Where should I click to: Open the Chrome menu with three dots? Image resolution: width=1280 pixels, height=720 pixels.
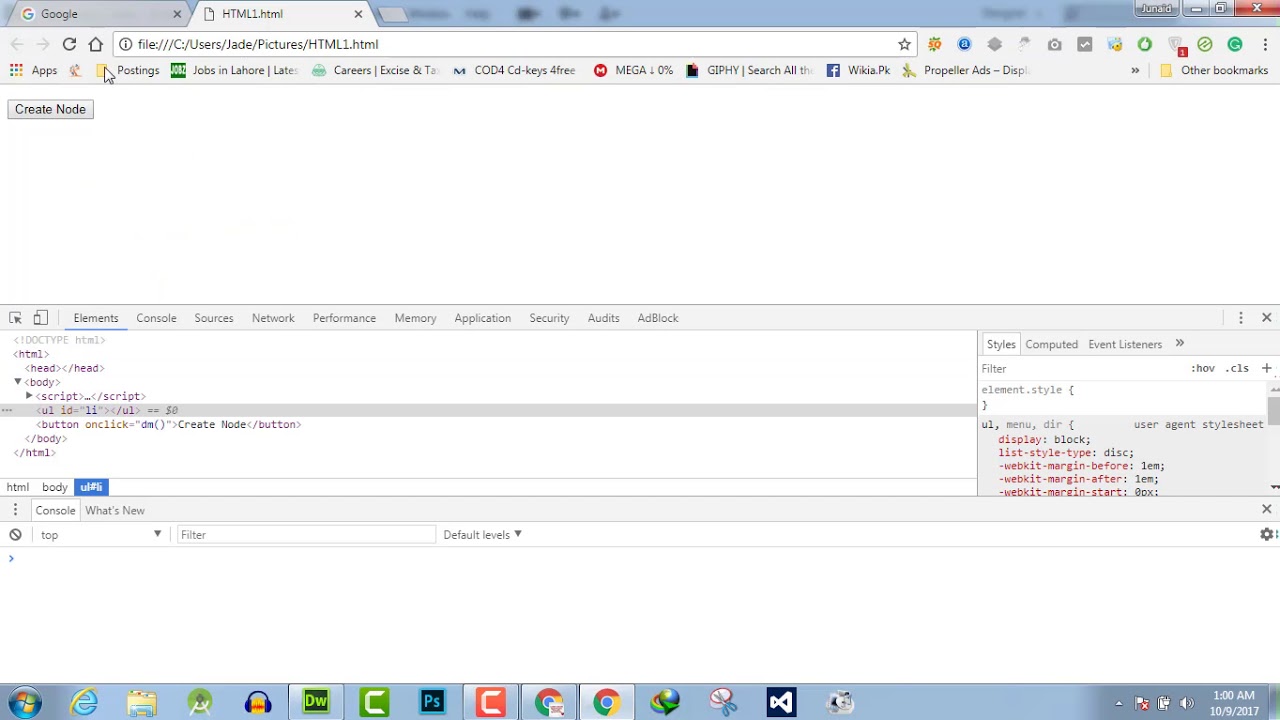pos(1265,44)
